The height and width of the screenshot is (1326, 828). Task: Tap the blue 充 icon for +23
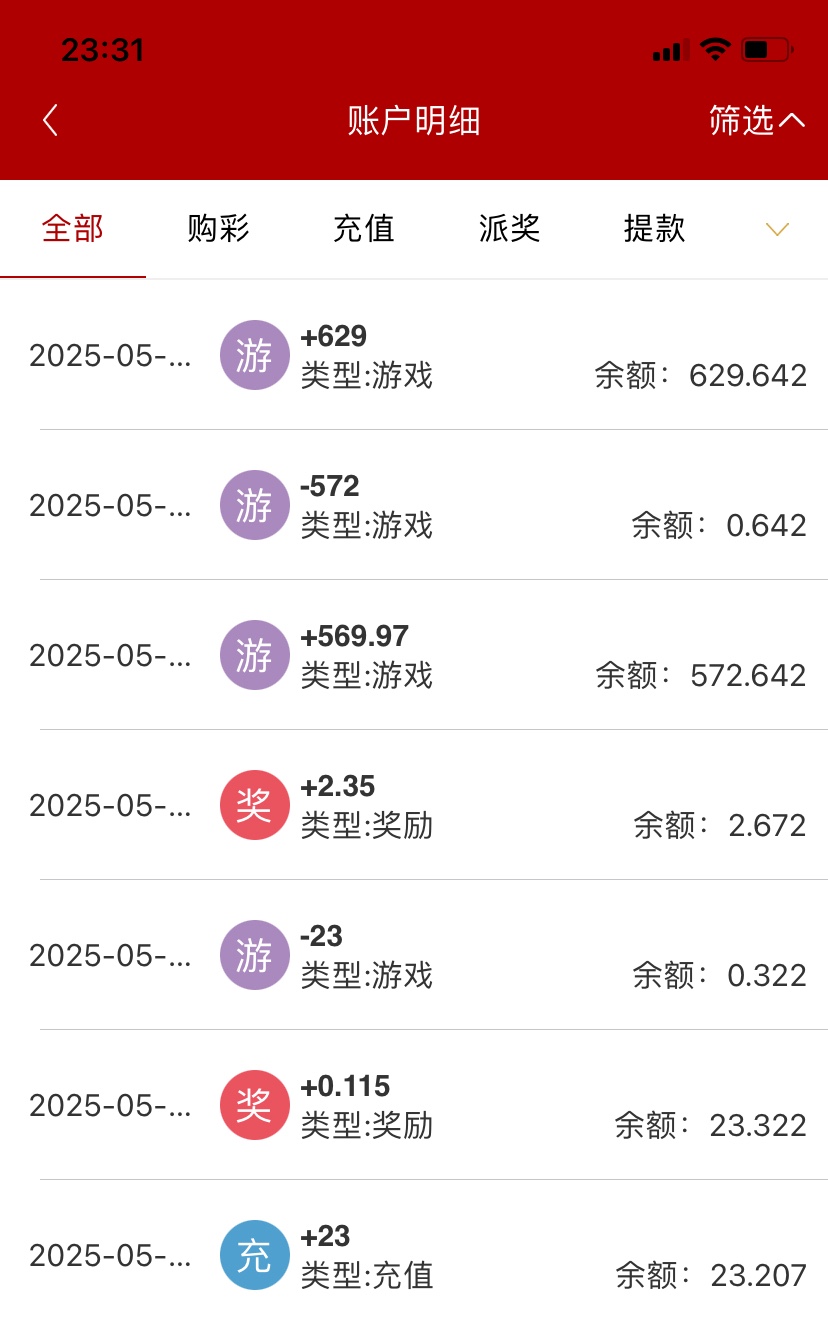coord(254,1255)
